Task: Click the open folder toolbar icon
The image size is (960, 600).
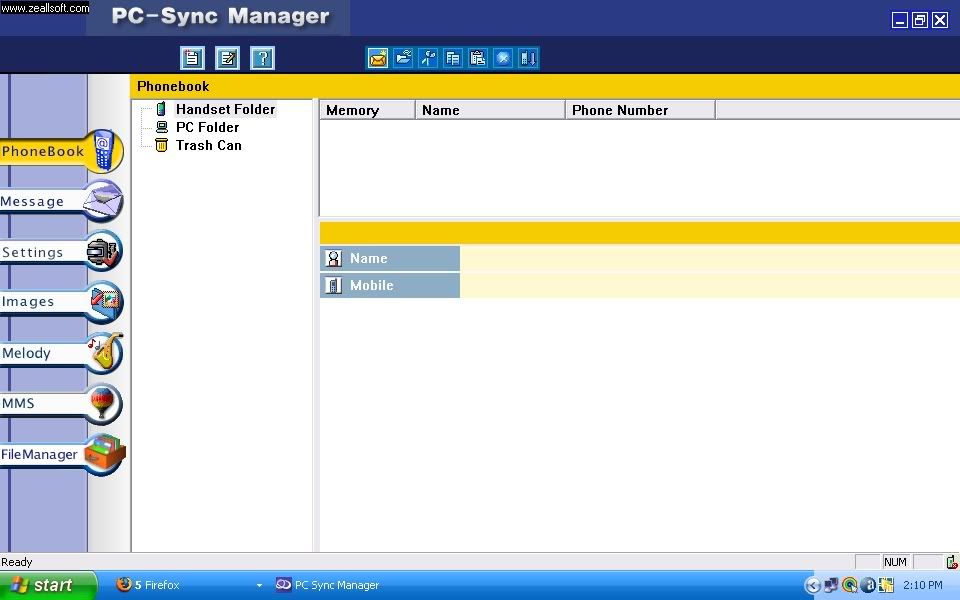Action: (403, 58)
